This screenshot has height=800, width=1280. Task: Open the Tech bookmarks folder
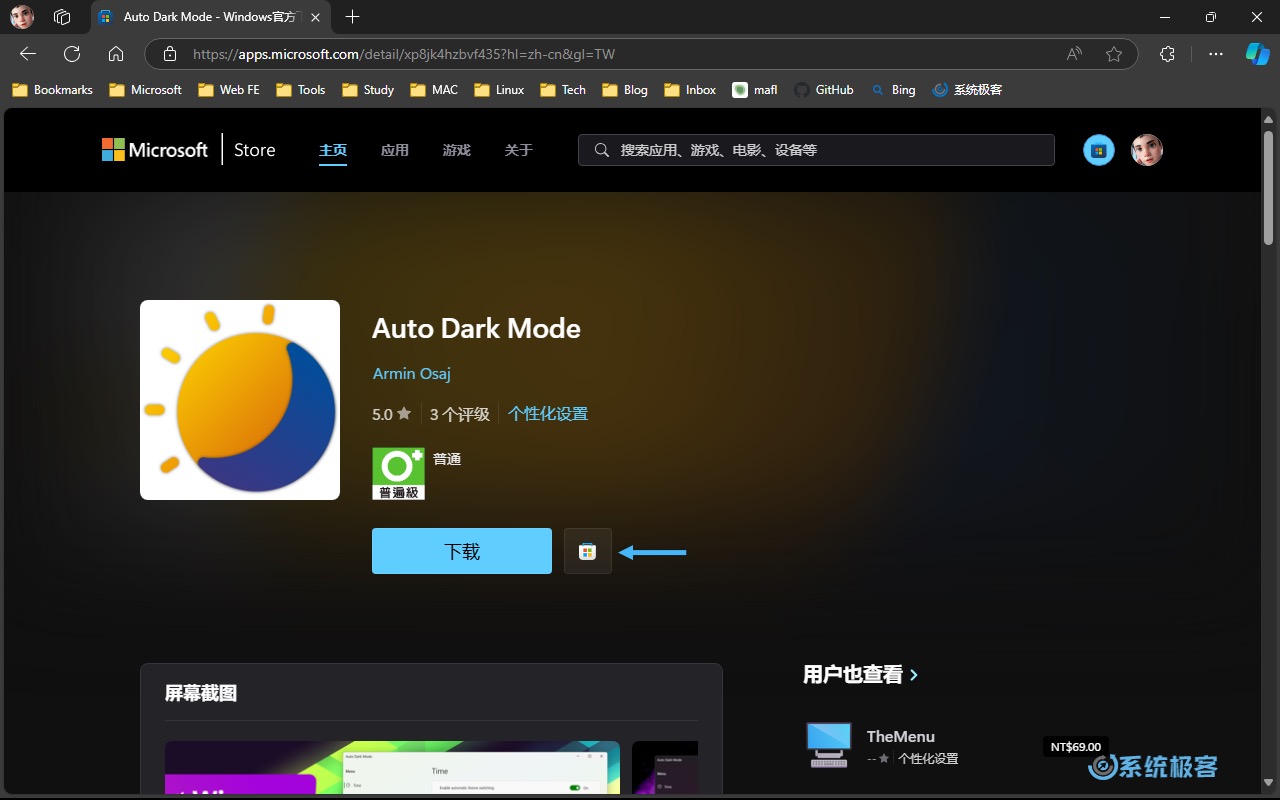pos(563,90)
